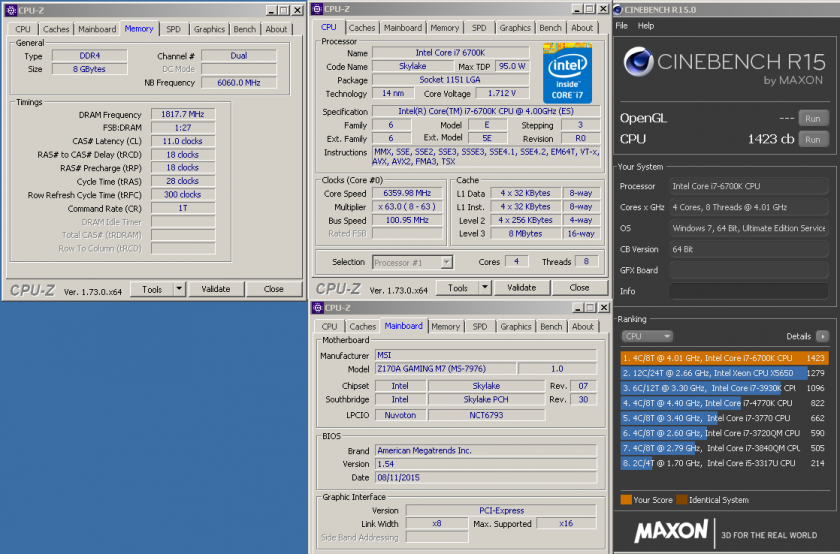Select ranking entry Core i7-4770K
840x554 pixels.
pyautogui.click(x=724, y=403)
